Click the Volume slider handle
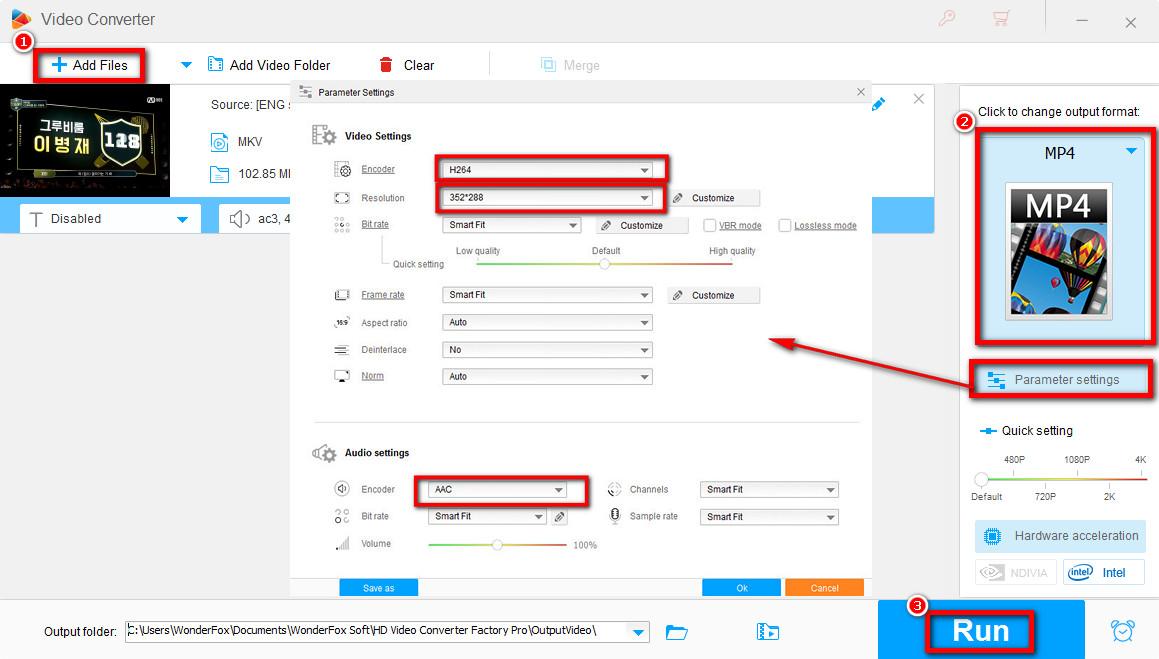The image size is (1159, 659). coord(497,544)
